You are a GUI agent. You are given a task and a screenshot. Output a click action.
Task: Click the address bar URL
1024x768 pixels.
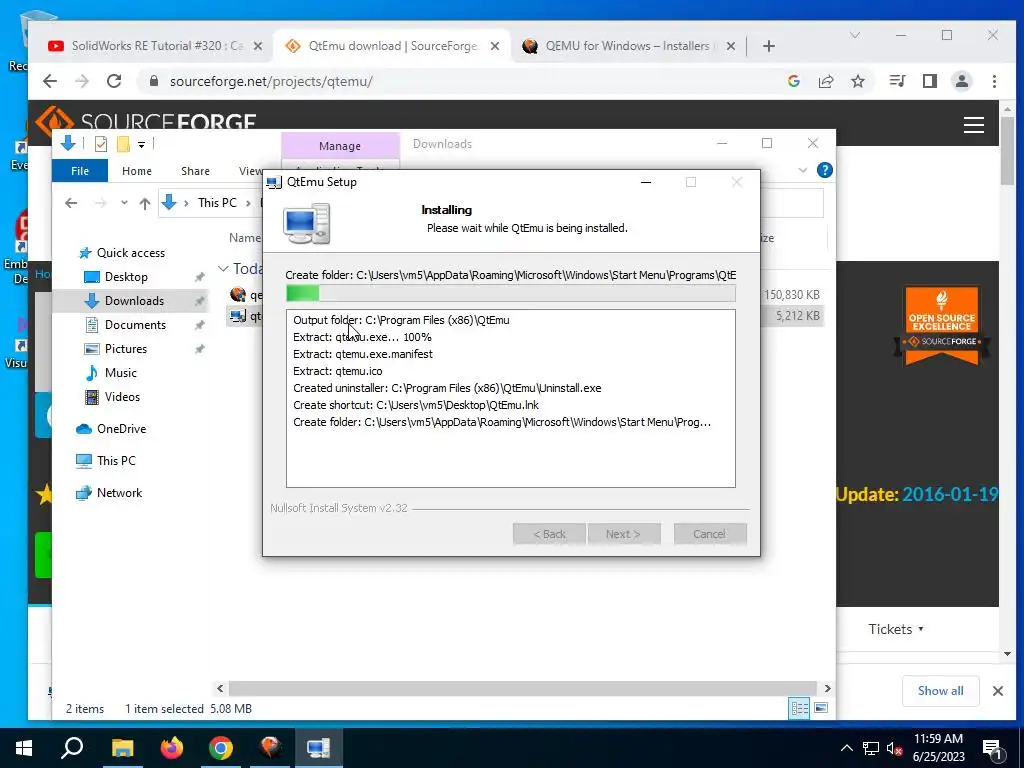(x=271, y=82)
